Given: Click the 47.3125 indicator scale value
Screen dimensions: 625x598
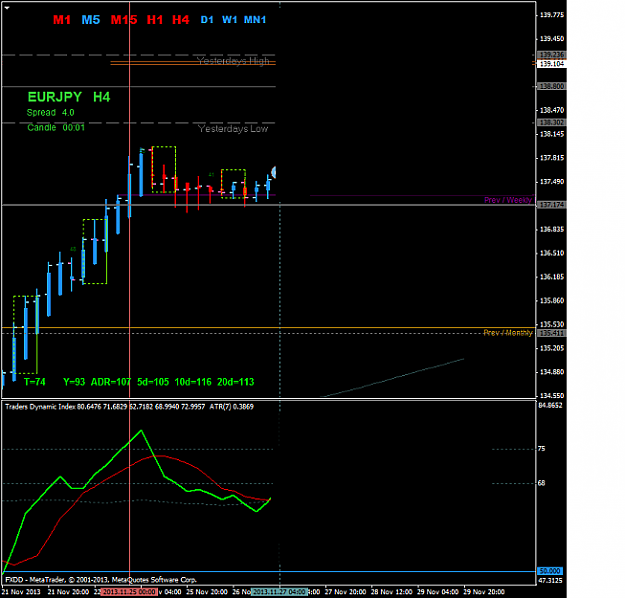Looking at the screenshot, I should coord(550,580).
